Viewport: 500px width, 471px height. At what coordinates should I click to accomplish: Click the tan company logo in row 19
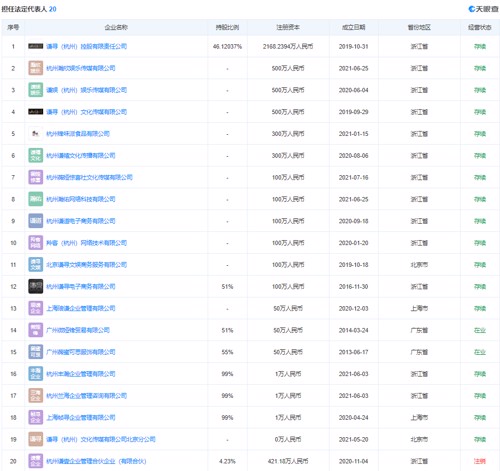point(35,439)
